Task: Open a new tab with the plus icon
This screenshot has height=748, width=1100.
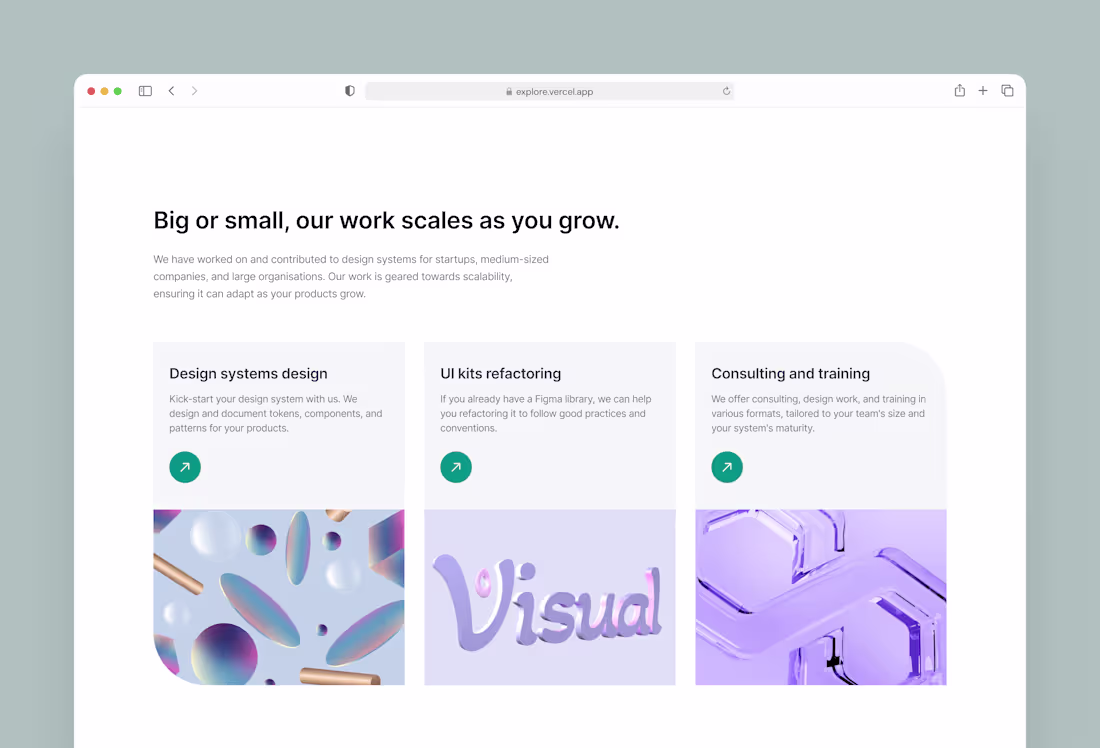Action: tap(983, 90)
